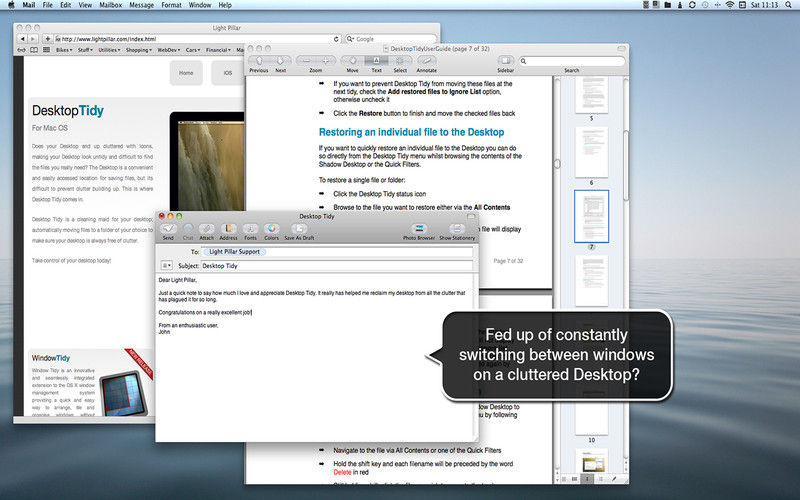Screen dimensions: 800x500
Task: Expand the Stuff bookmarks folder
Action: click(x=85, y=50)
